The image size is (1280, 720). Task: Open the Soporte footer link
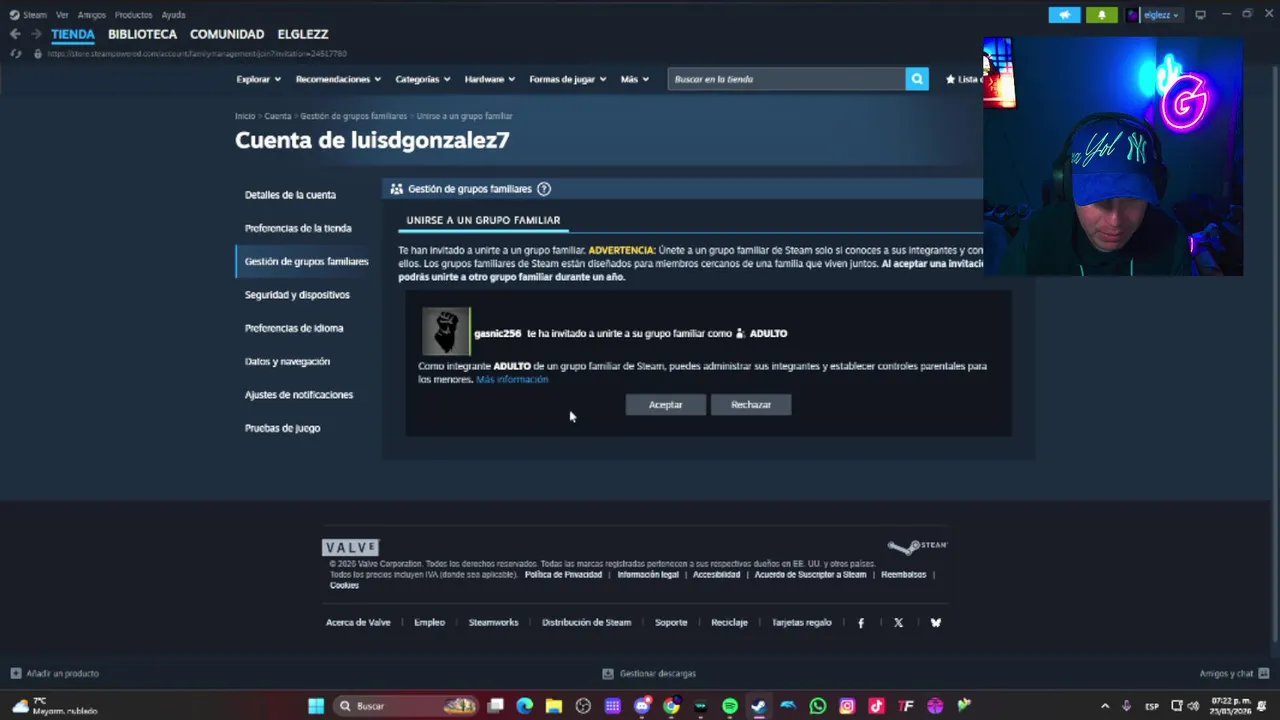(671, 622)
